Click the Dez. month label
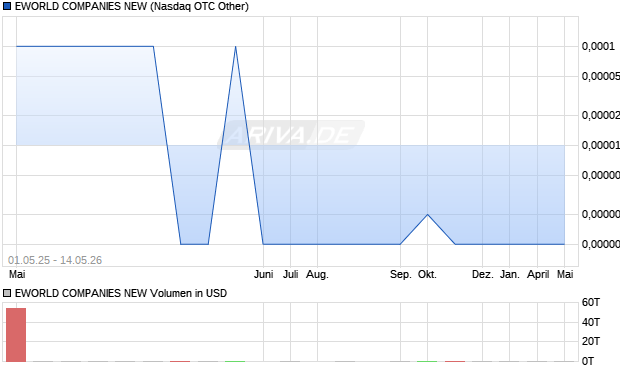This screenshot has height=371, width=620. [482, 274]
